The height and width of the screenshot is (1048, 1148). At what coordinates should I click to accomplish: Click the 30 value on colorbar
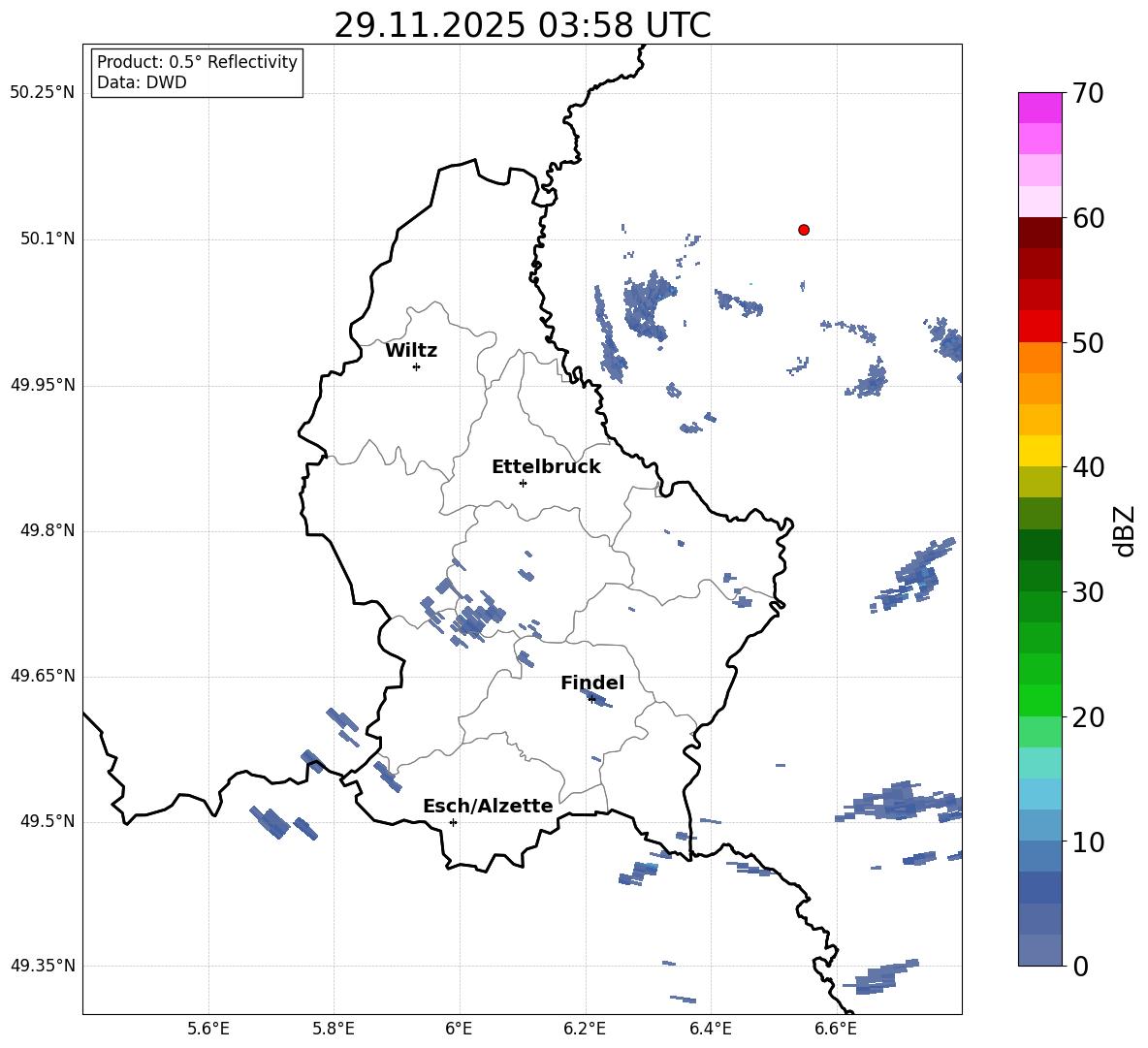click(x=1088, y=591)
